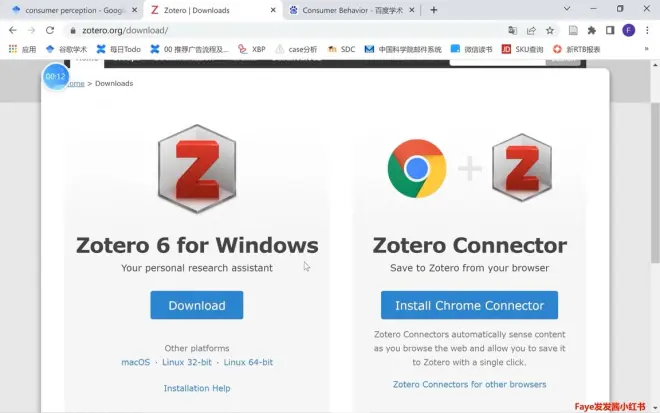Image resolution: width=660 pixels, height=413 pixels.
Task: Click the 'Other platforms' label
Action: pyautogui.click(x=197, y=348)
